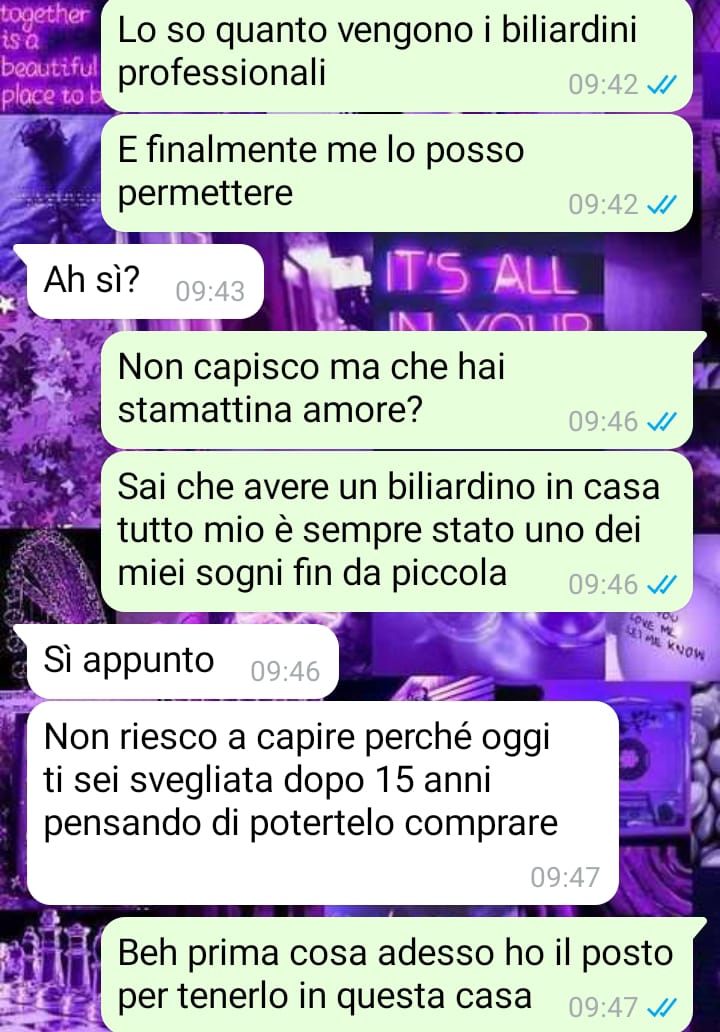This screenshot has height=1032, width=720.
Task: Select the 'Ah sì?' message bubble
Action: click(x=139, y=282)
